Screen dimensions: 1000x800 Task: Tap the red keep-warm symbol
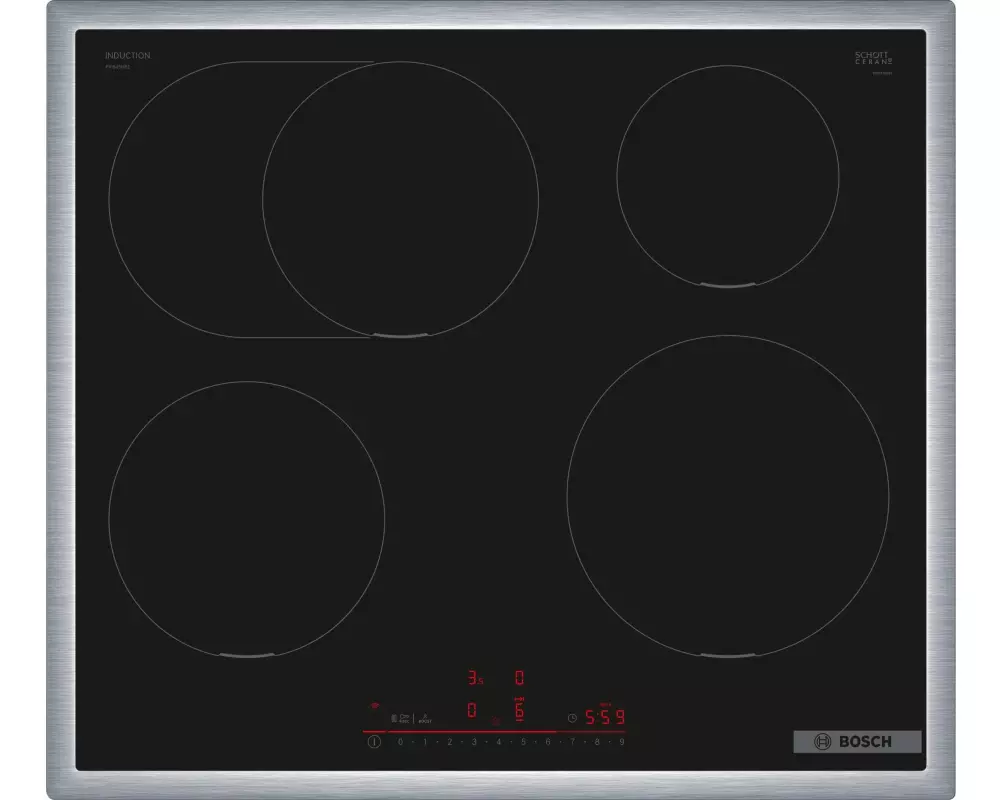pyautogui.click(x=496, y=721)
